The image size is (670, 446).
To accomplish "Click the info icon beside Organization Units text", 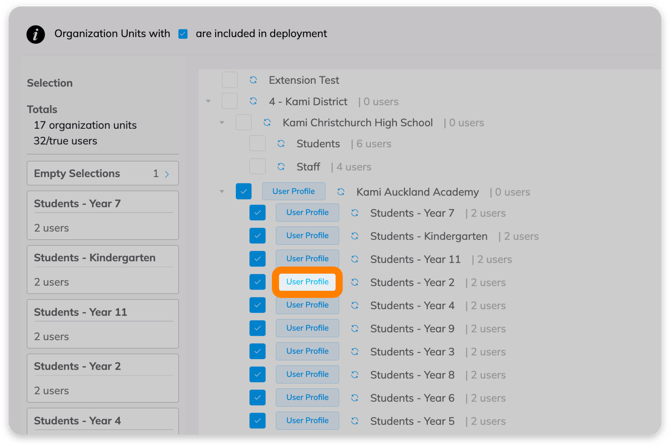I will (35, 34).
